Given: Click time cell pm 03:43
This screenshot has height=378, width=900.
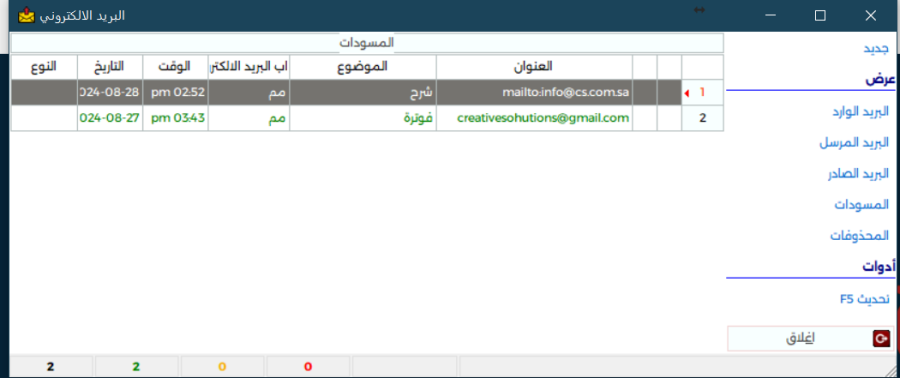Looking at the screenshot, I should click(x=175, y=118).
